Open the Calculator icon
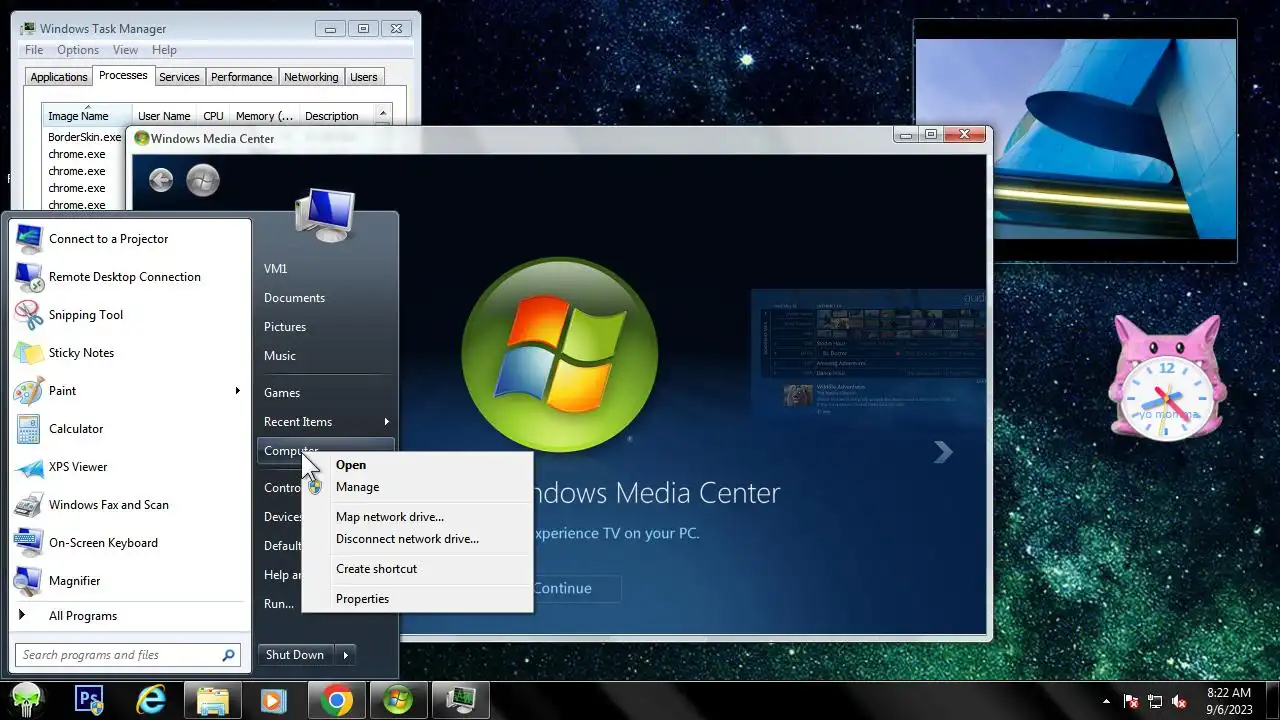This screenshot has height=720, width=1280. tap(29, 429)
